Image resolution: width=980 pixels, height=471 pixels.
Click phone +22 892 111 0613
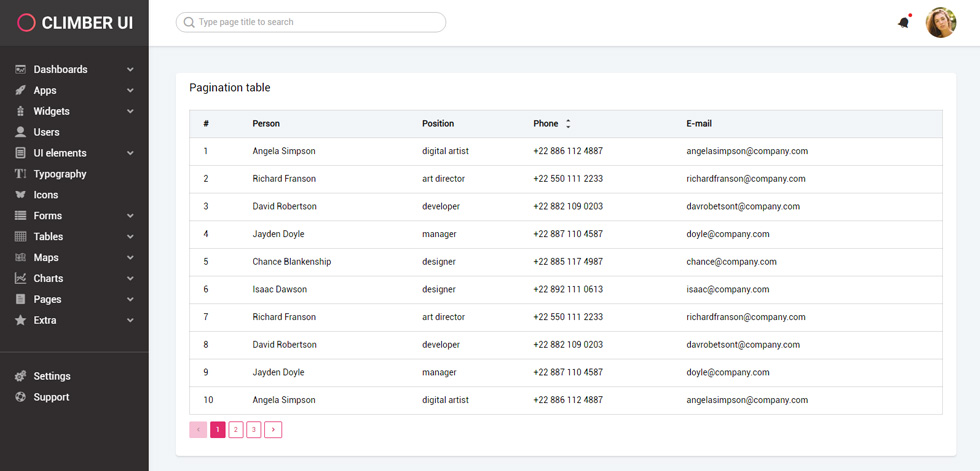(x=568, y=289)
